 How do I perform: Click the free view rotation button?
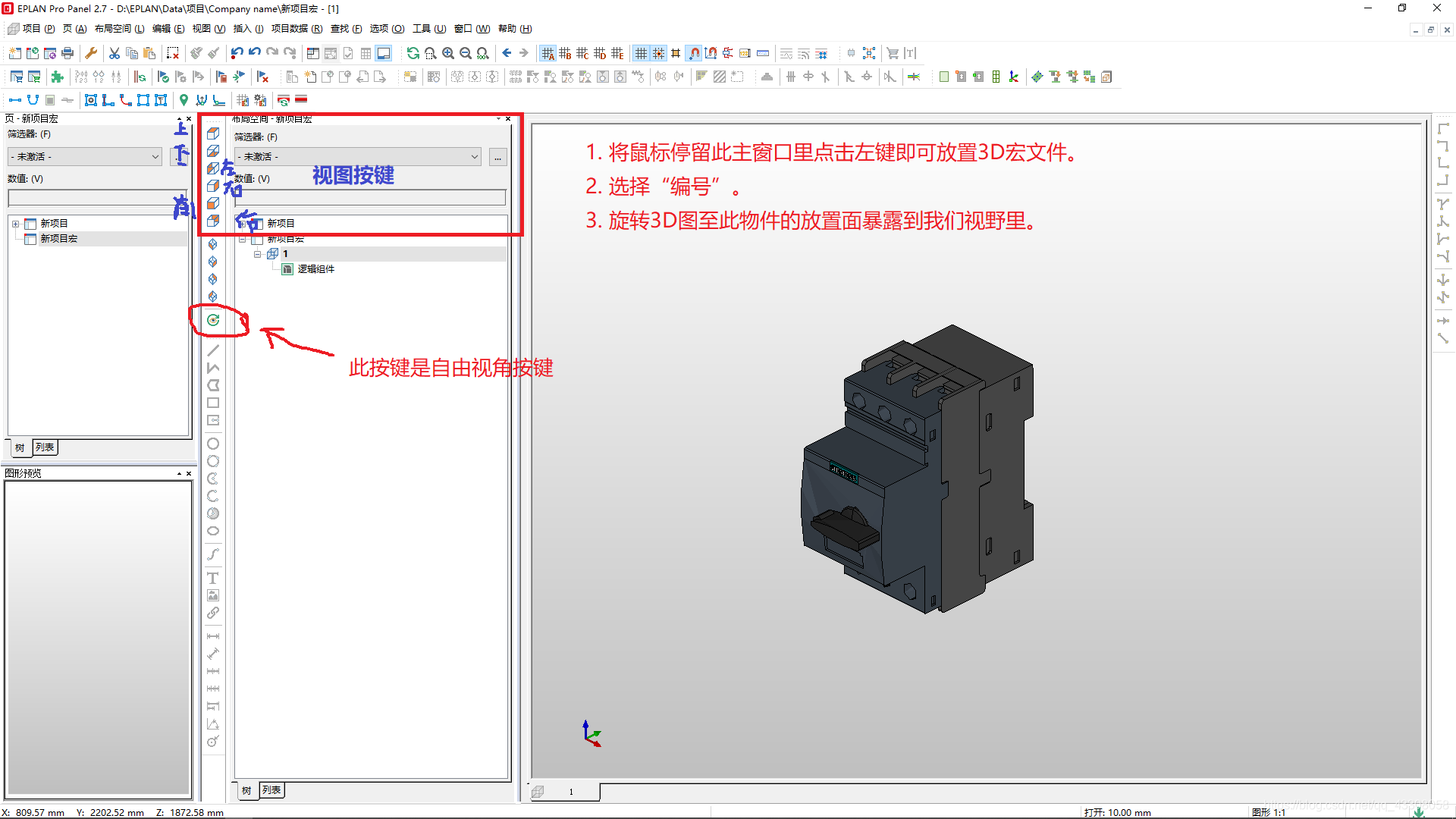[213, 320]
